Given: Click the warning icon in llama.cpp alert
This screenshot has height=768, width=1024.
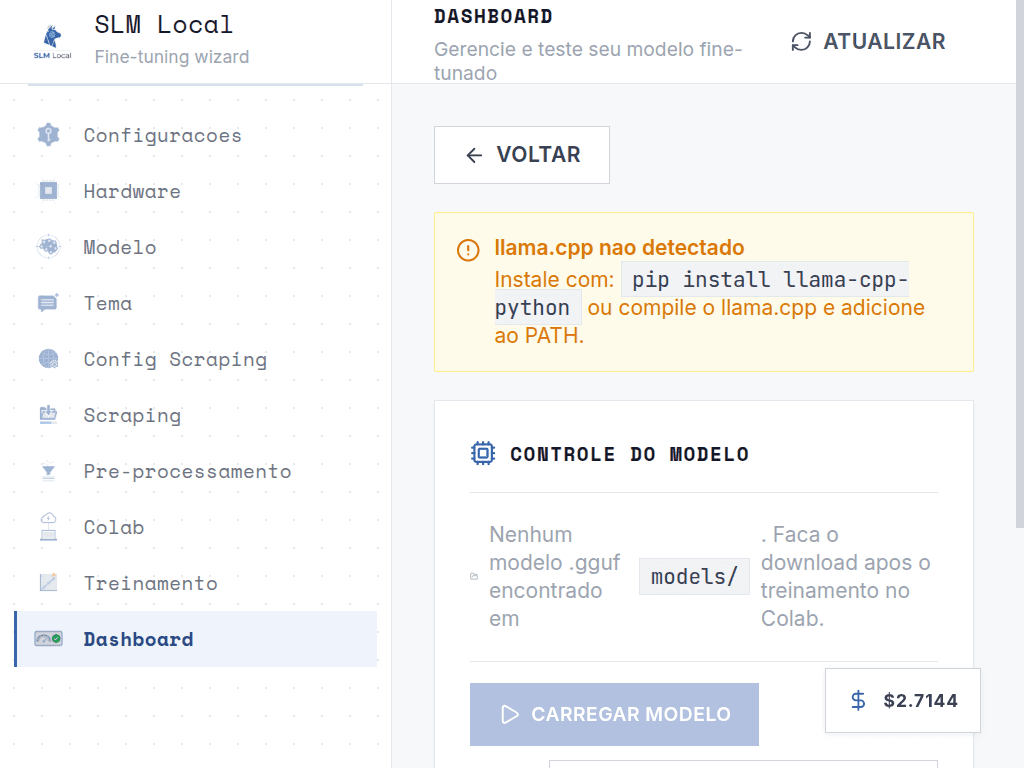Looking at the screenshot, I should [468, 250].
